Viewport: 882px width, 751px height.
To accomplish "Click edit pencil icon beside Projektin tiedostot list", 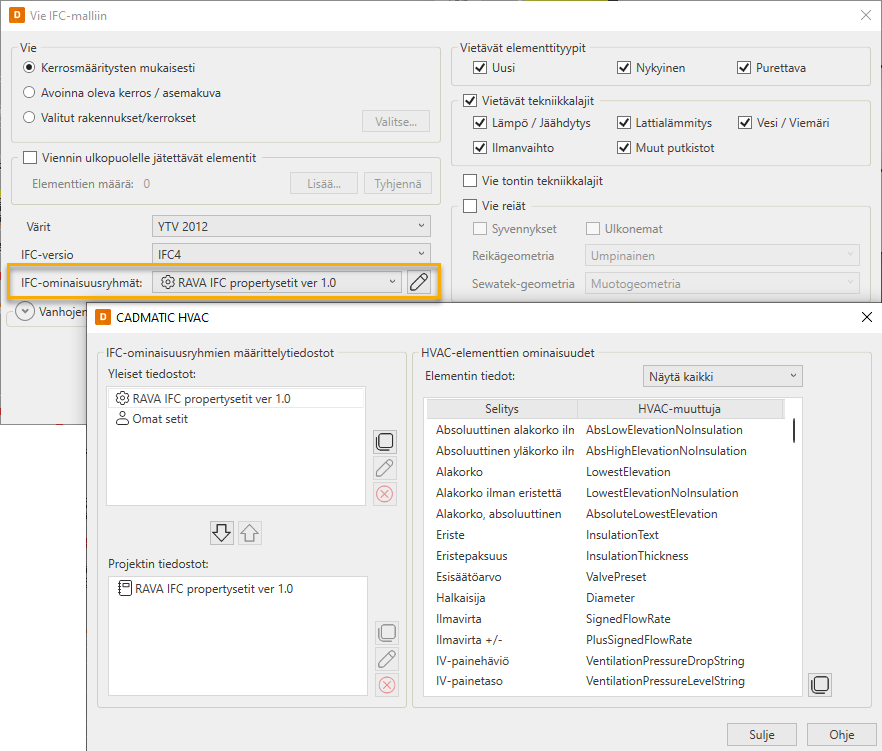I will click(385, 659).
